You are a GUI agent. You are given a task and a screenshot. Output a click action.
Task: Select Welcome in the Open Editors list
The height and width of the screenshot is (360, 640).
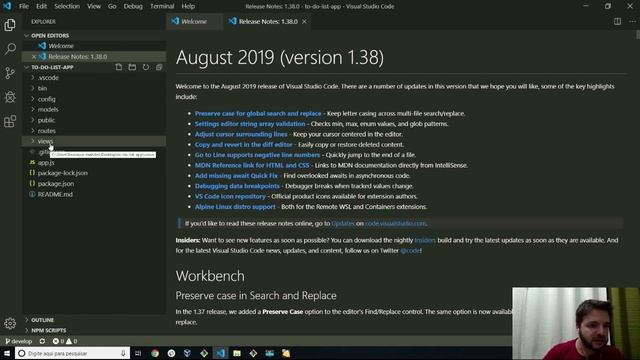tap(61, 46)
